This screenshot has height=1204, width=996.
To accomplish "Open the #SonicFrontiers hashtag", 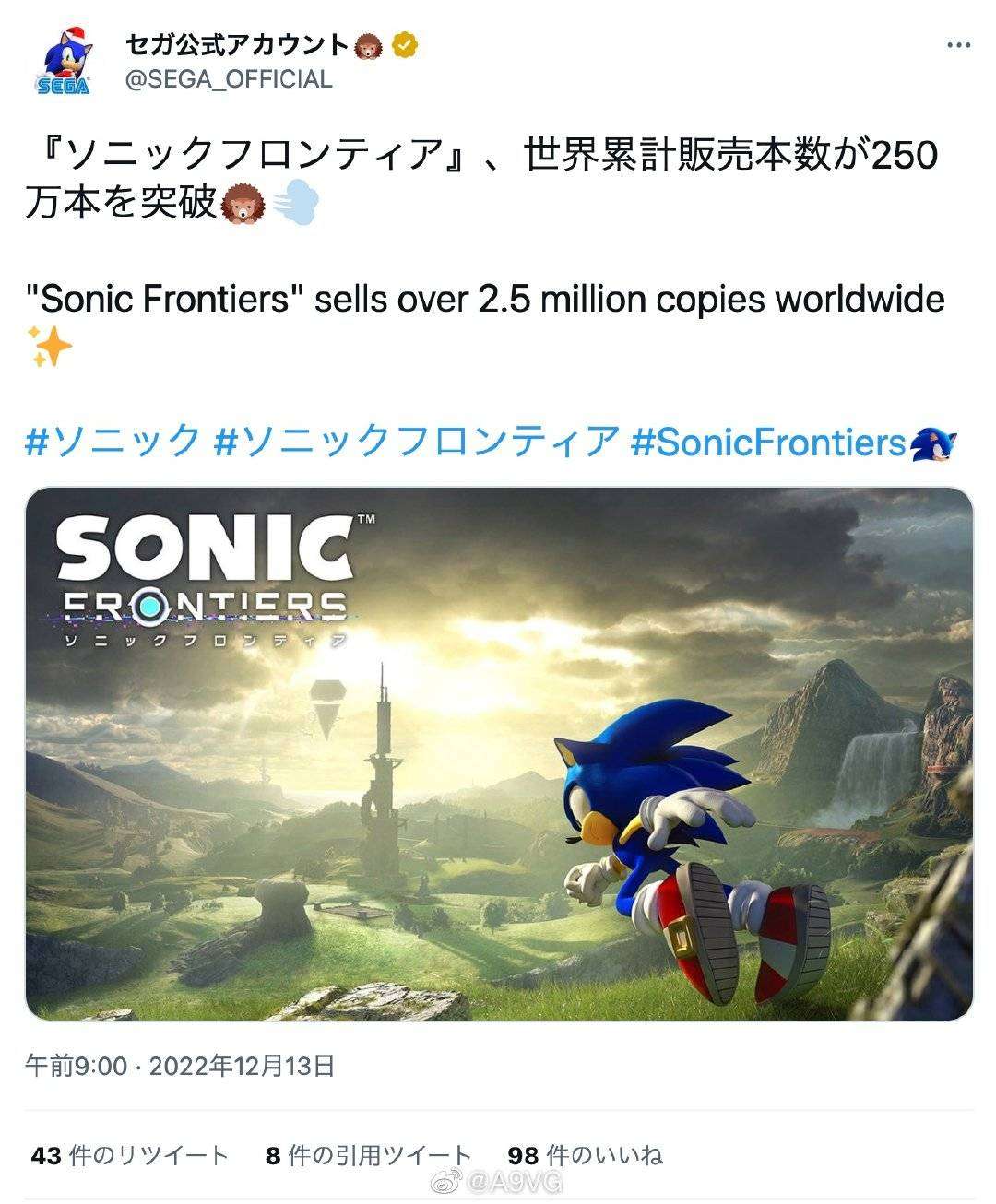I will click(768, 443).
